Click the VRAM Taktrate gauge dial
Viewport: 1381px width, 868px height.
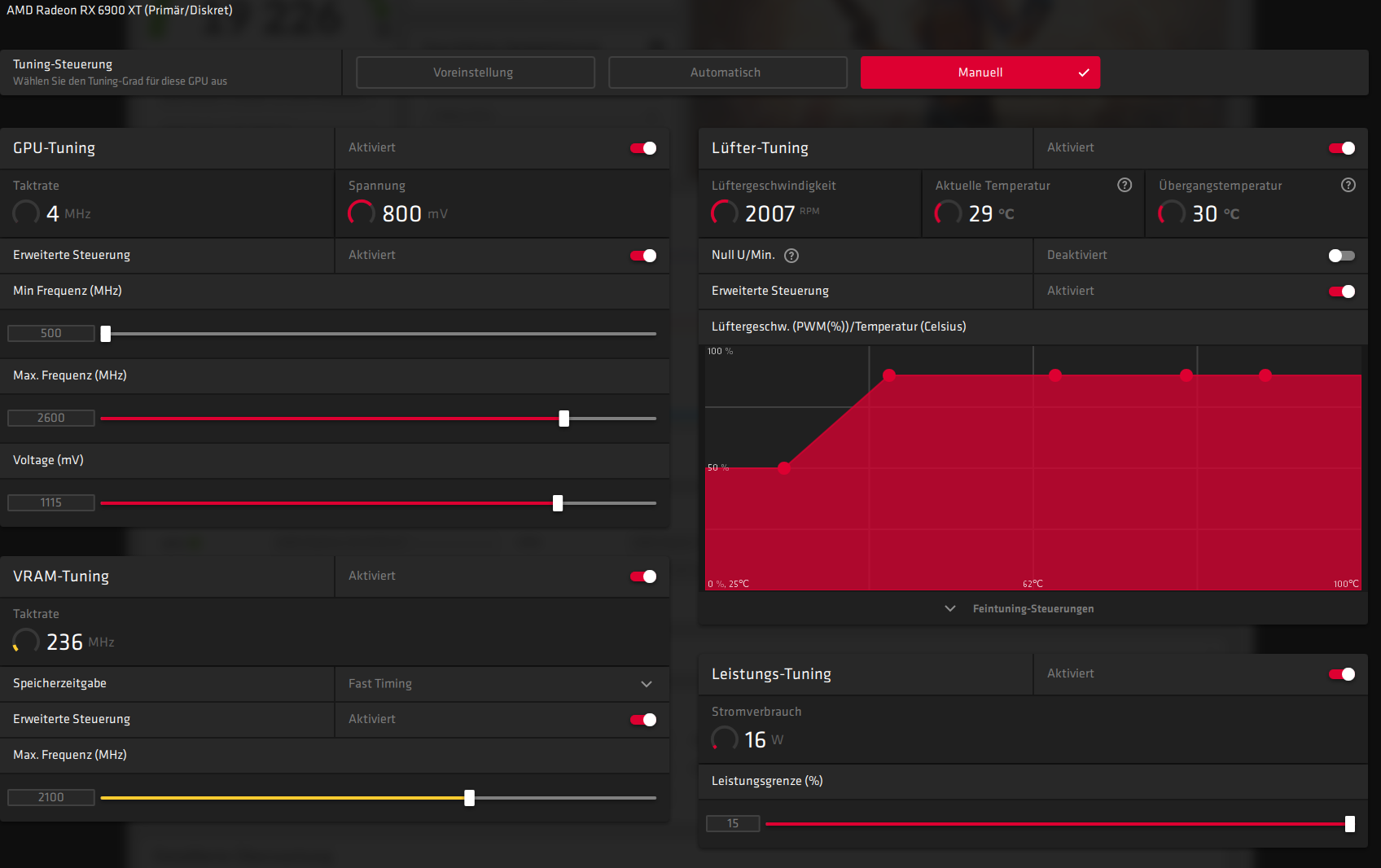pos(26,642)
